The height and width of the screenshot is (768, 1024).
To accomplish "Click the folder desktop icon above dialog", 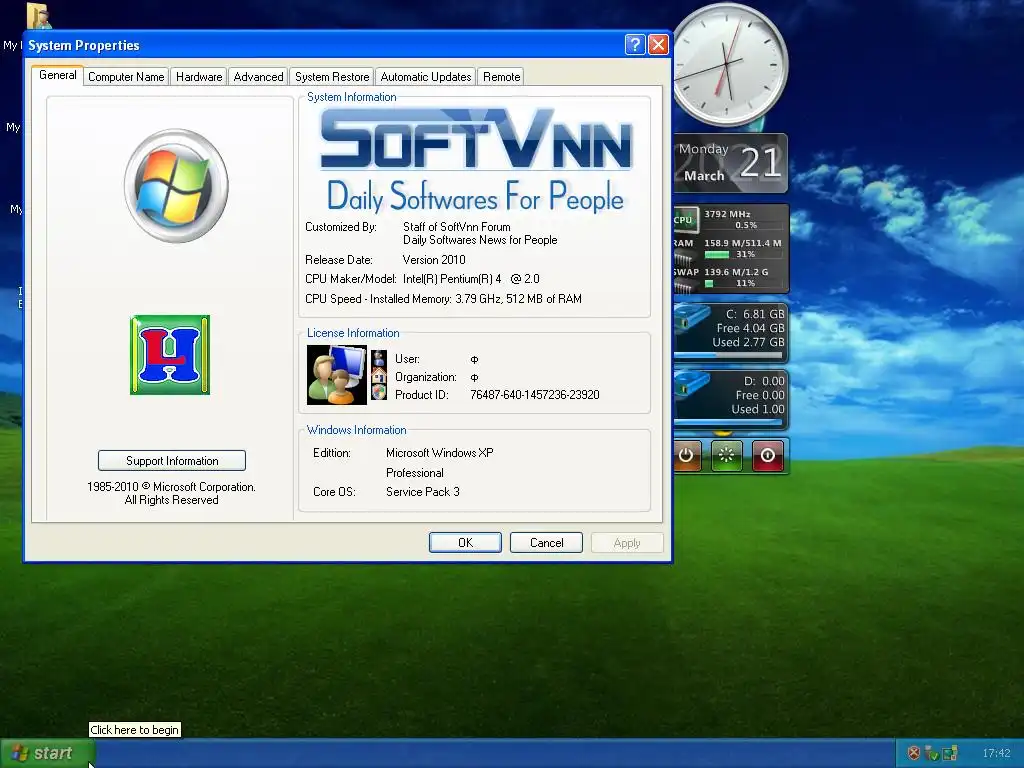I will pyautogui.click(x=39, y=16).
